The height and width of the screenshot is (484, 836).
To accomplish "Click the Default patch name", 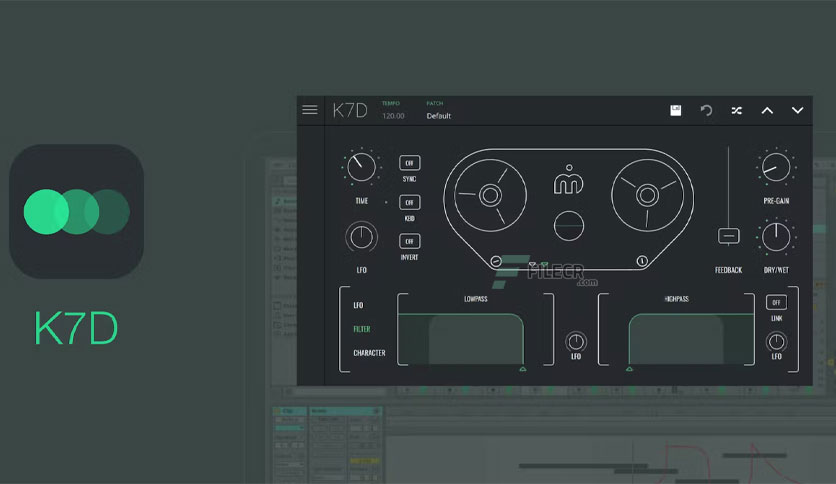I will point(439,116).
